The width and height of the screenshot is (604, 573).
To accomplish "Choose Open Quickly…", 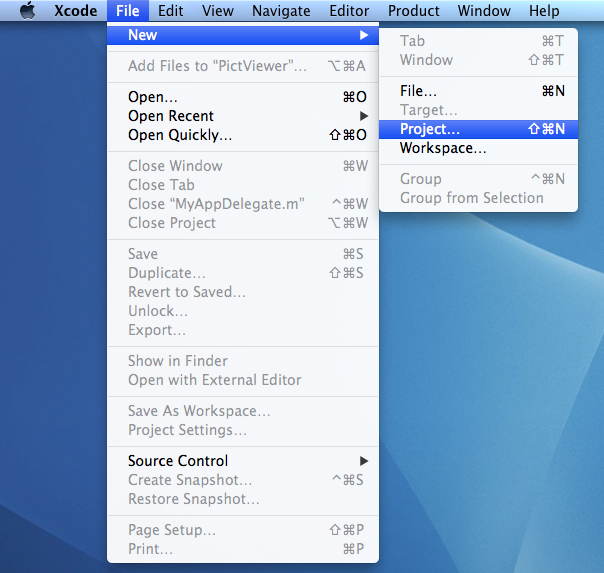I will click(x=243, y=135).
